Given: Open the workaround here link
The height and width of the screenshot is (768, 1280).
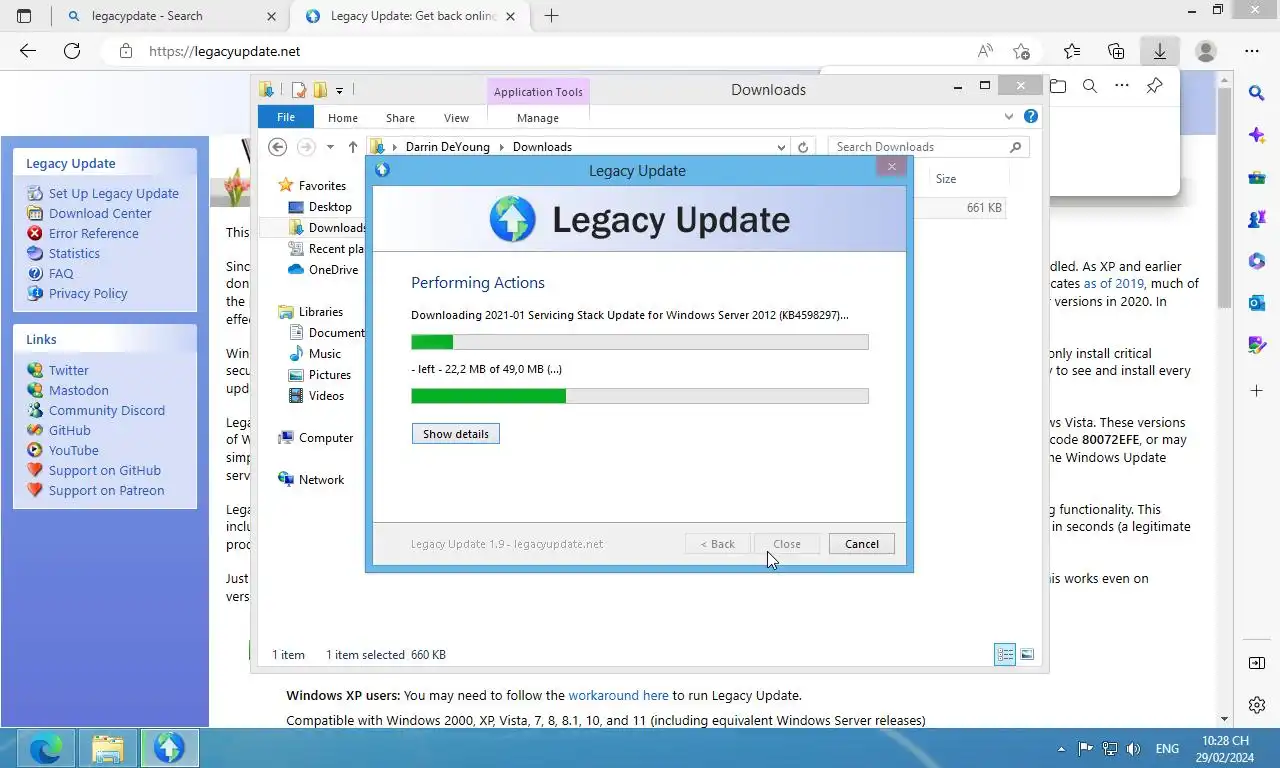Looking at the screenshot, I should [618, 695].
